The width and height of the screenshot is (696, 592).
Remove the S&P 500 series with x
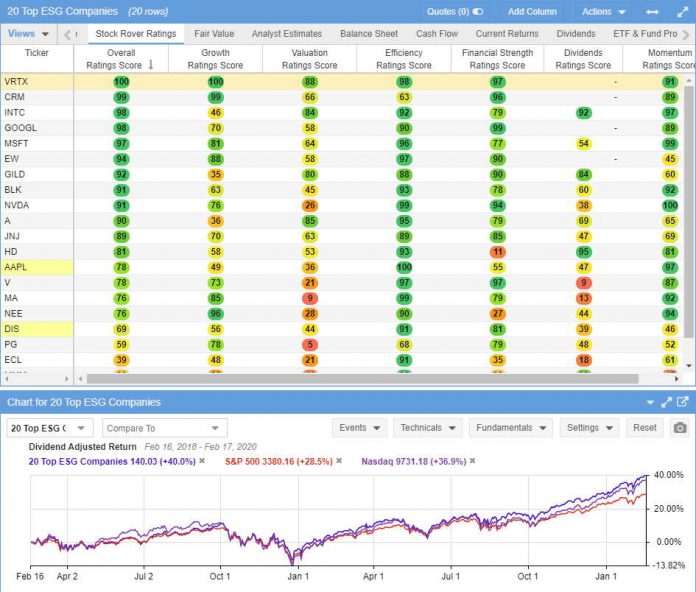coord(339,461)
